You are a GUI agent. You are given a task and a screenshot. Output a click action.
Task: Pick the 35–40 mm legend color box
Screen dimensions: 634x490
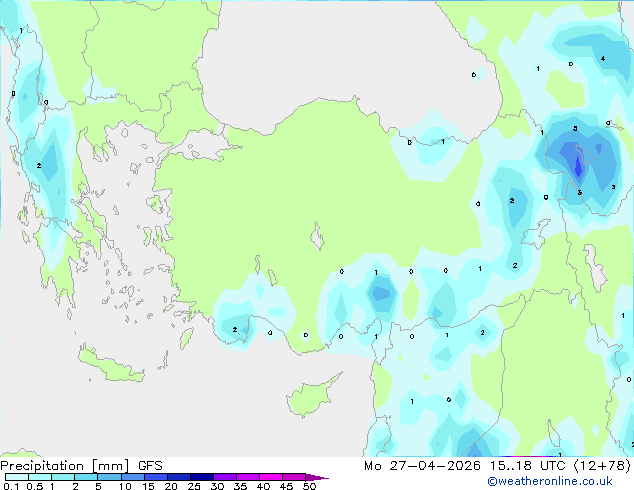(x=247, y=477)
